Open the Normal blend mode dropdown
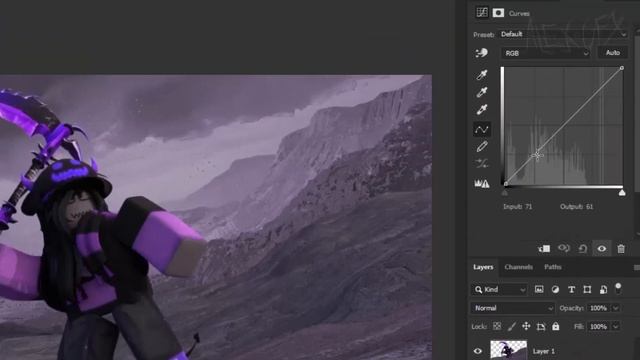Viewport: 640px width, 360px height. (x=512, y=308)
